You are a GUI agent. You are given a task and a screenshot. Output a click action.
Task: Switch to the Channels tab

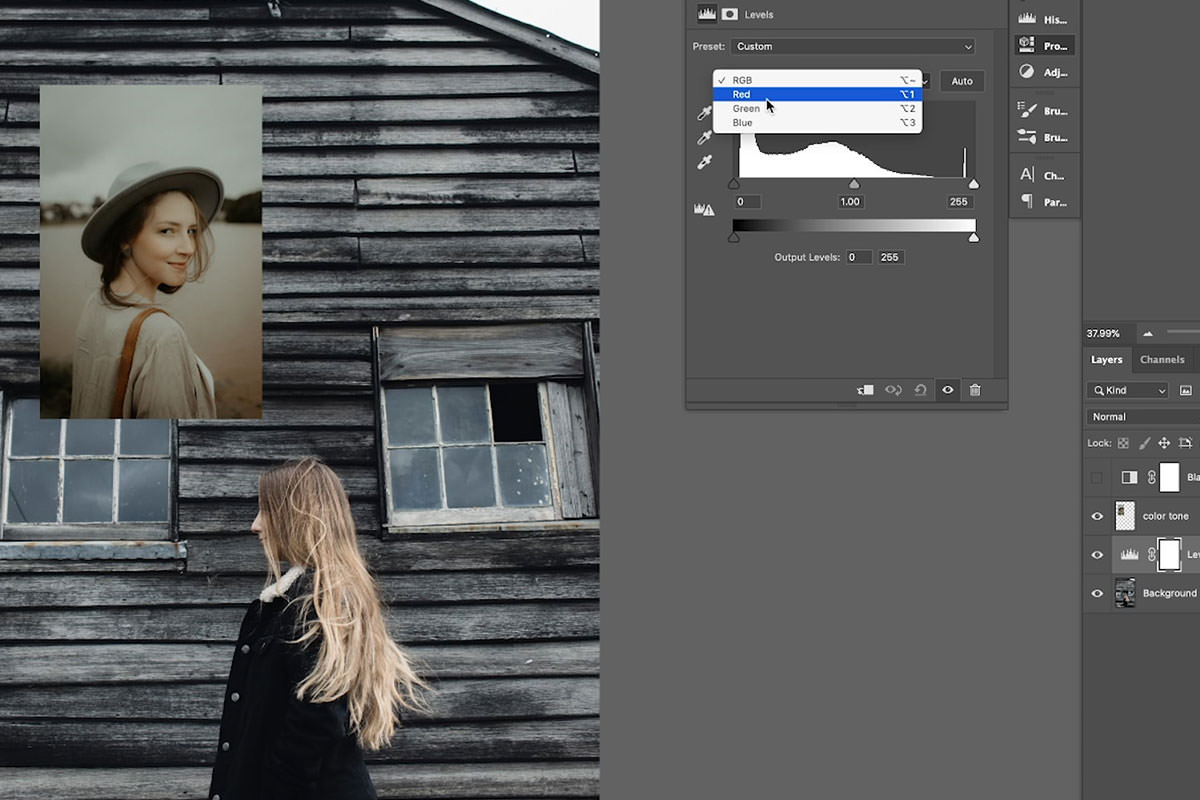click(1162, 359)
